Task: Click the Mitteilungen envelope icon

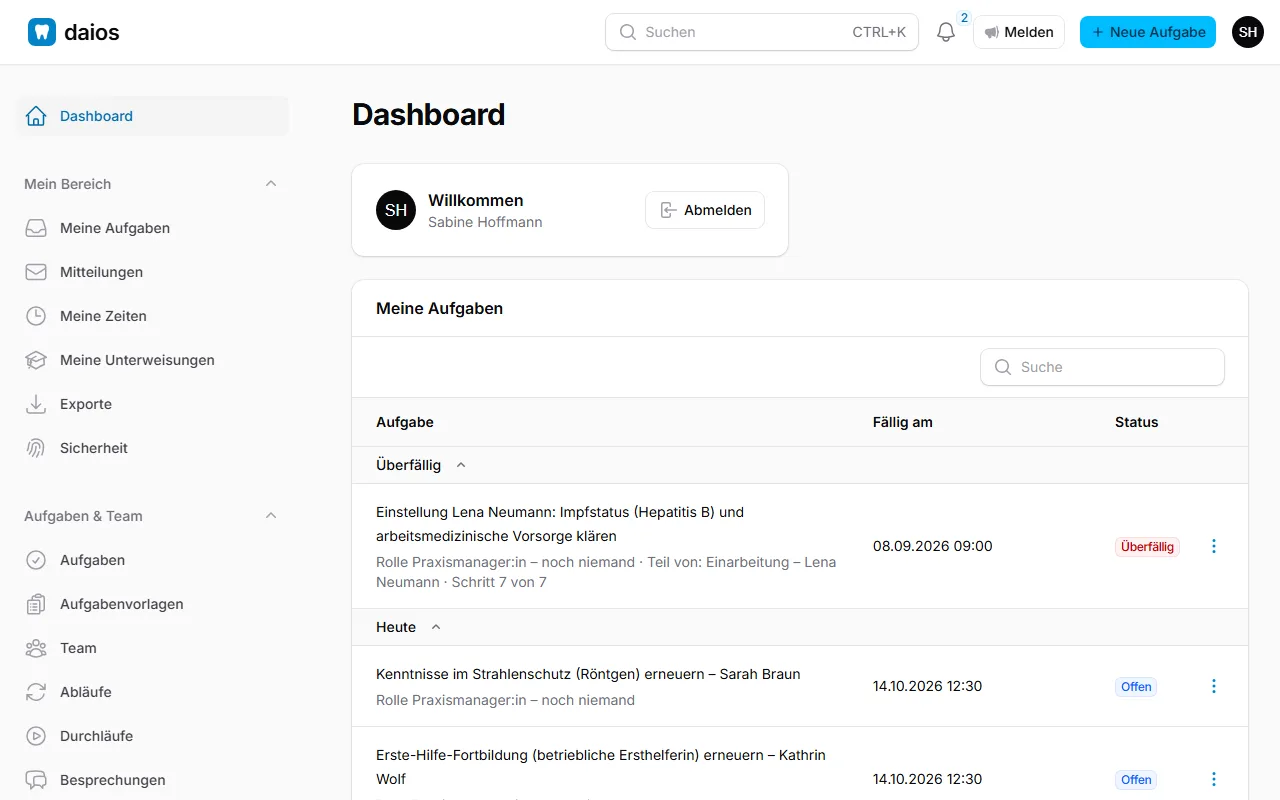Action: (x=36, y=272)
